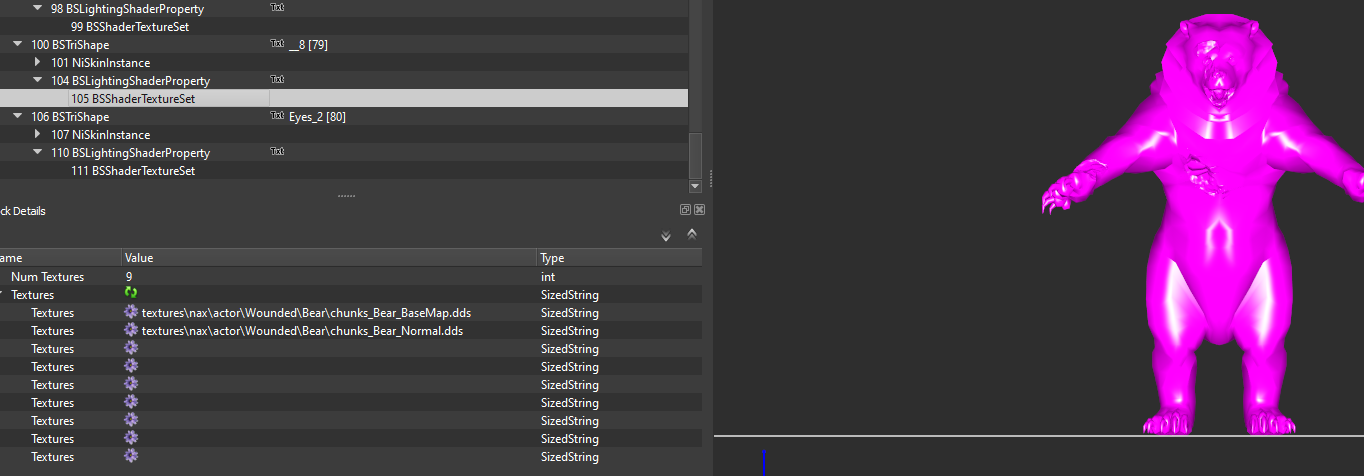This screenshot has width=1364, height=476.
Task: Click Txt icon on 104 BSLightingShaderProperty row
Action: point(277,79)
